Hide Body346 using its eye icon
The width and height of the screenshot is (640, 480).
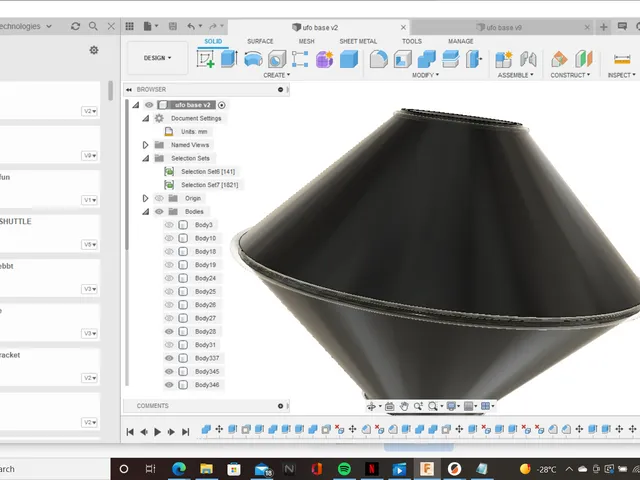point(169,385)
